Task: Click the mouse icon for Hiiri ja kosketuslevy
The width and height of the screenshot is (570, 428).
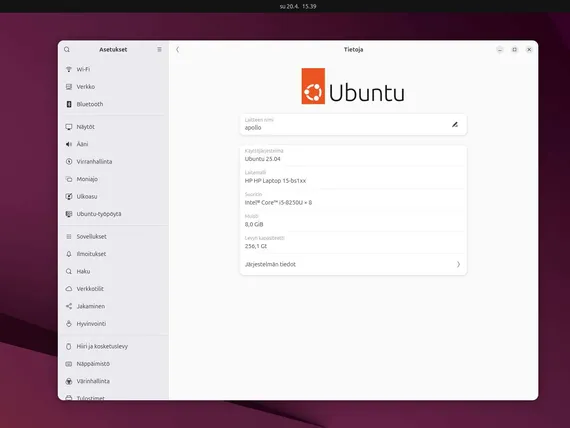Action: tap(69, 346)
